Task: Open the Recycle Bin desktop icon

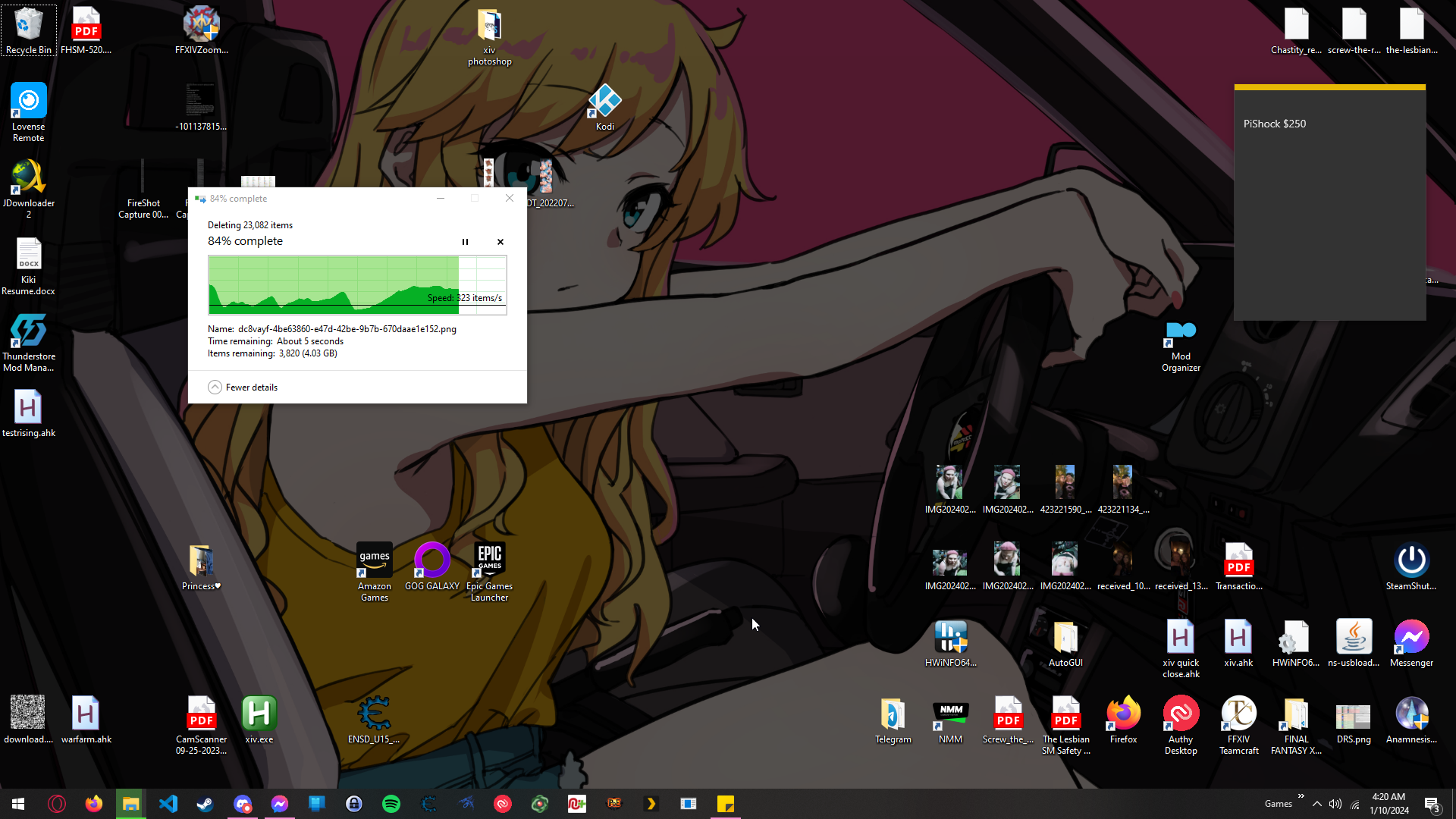Action: pos(29,30)
